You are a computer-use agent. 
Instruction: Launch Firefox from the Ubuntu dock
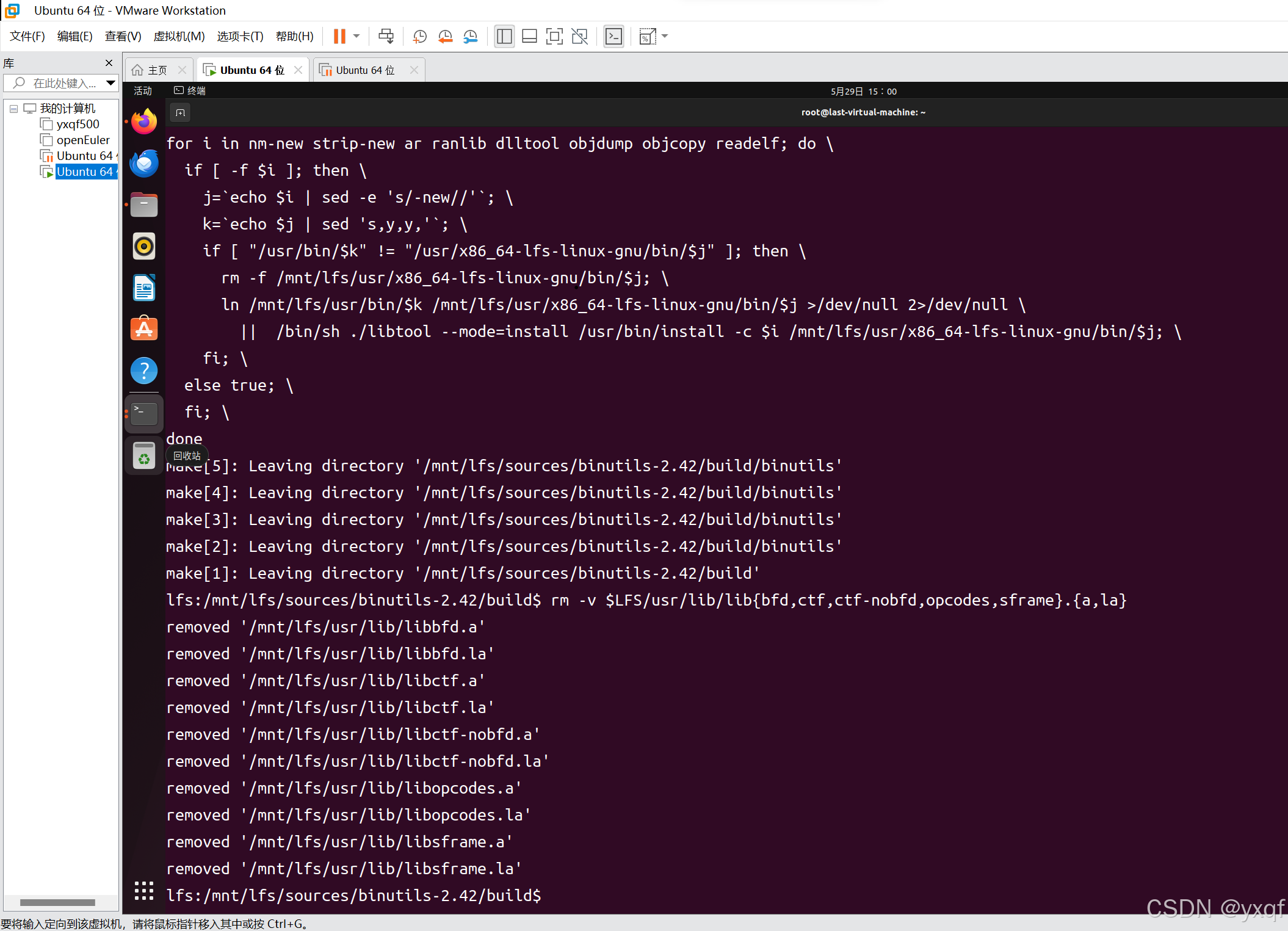pyautogui.click(x=144, y=121)
